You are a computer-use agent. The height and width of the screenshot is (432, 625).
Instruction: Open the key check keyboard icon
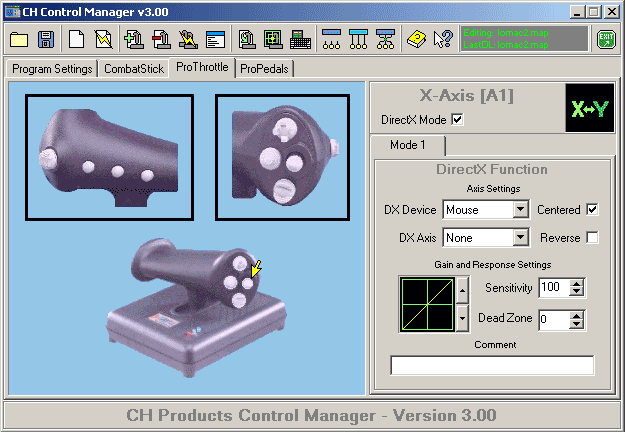[x=301, y=39]
